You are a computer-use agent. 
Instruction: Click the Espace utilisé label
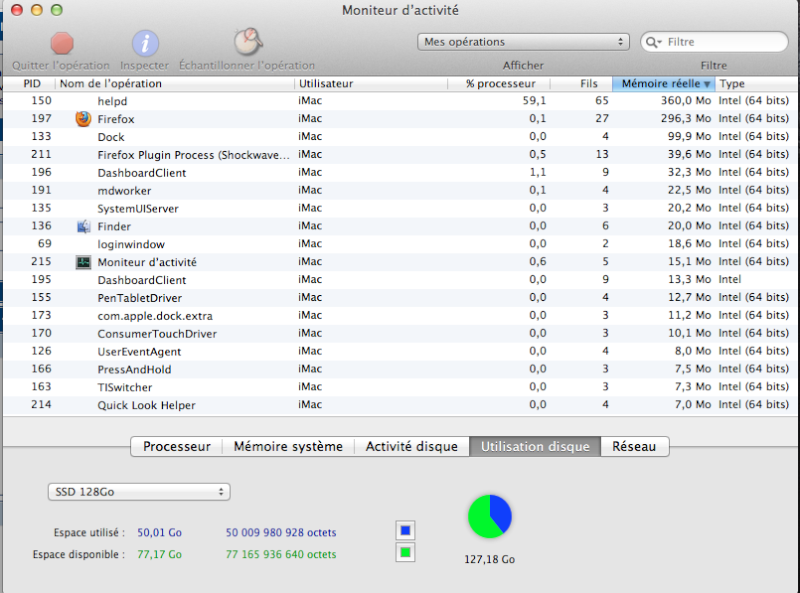(89, 533)
